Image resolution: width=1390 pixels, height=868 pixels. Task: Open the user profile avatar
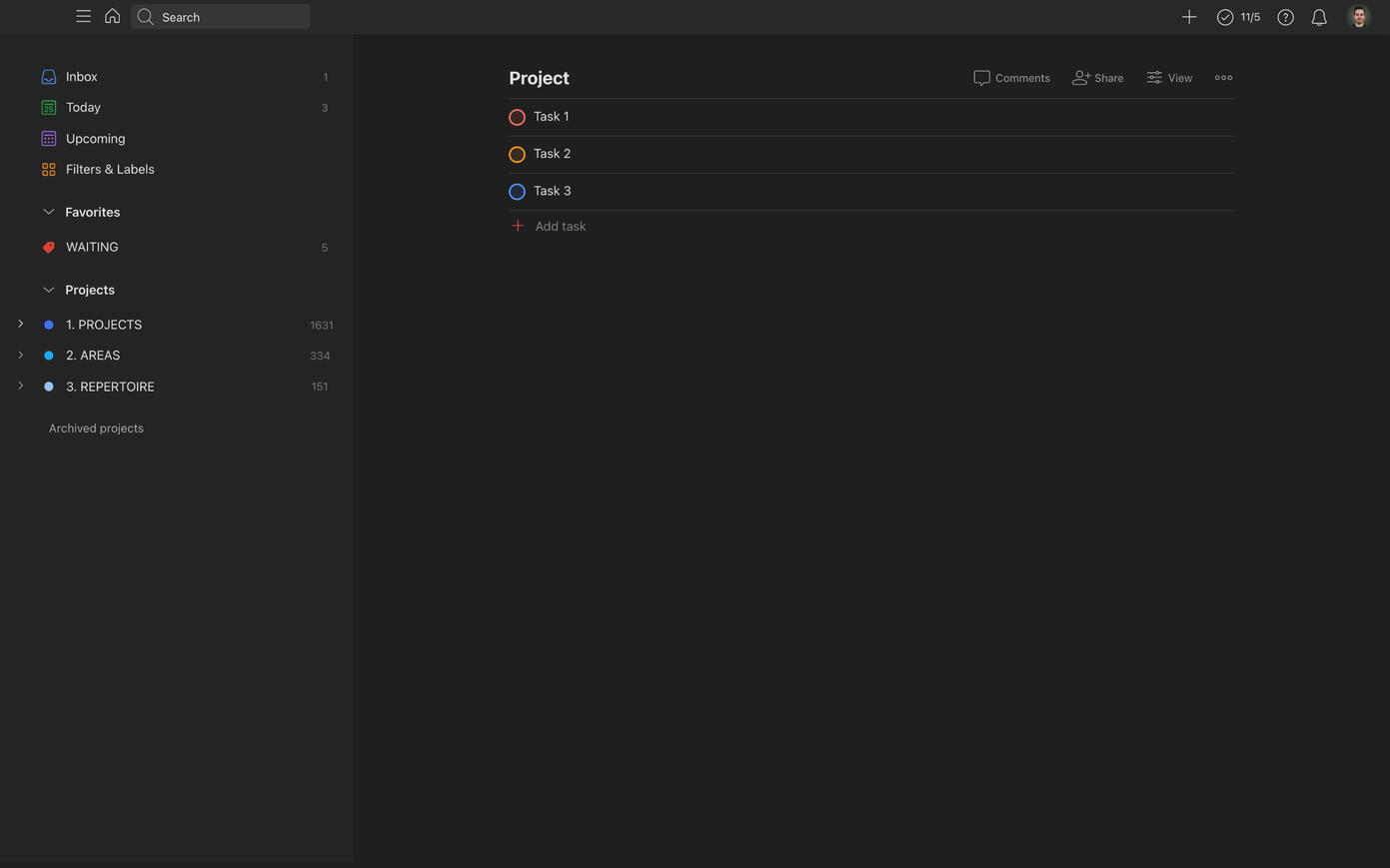(1358, 17)
